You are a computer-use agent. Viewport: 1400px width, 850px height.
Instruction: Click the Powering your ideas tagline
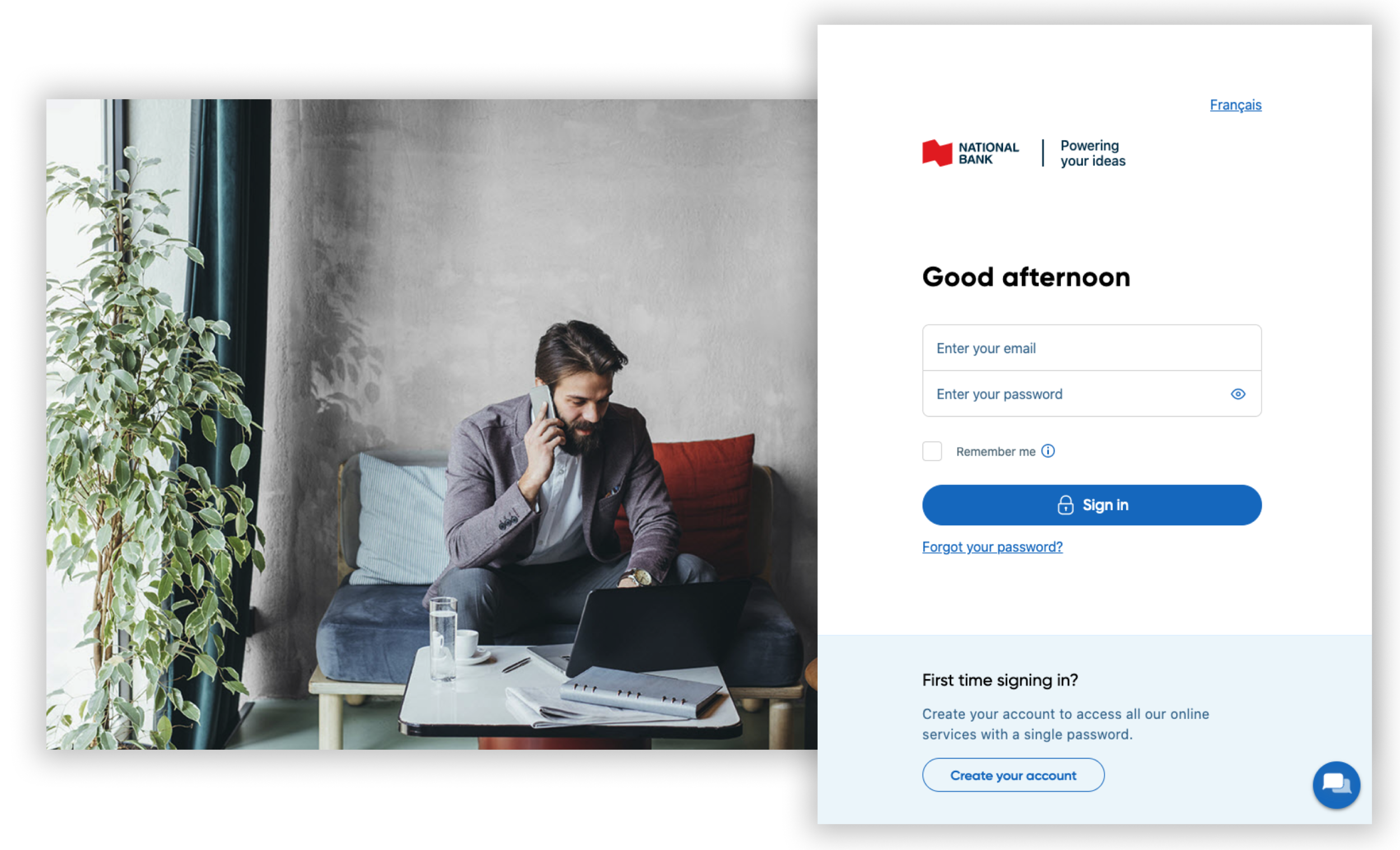click(1093, 153)
